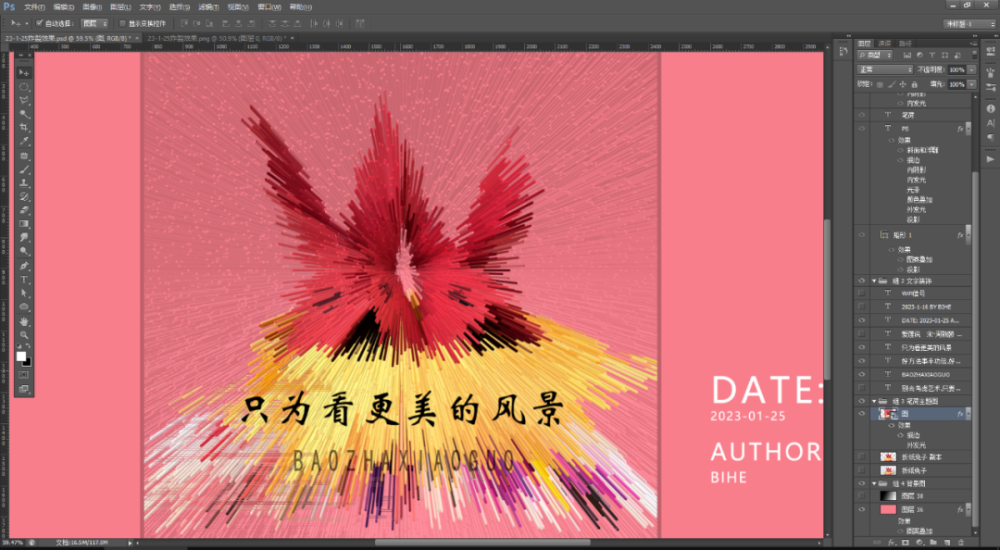Select the Brush tool
1000x550 pixels.
[x=24, y=170]
